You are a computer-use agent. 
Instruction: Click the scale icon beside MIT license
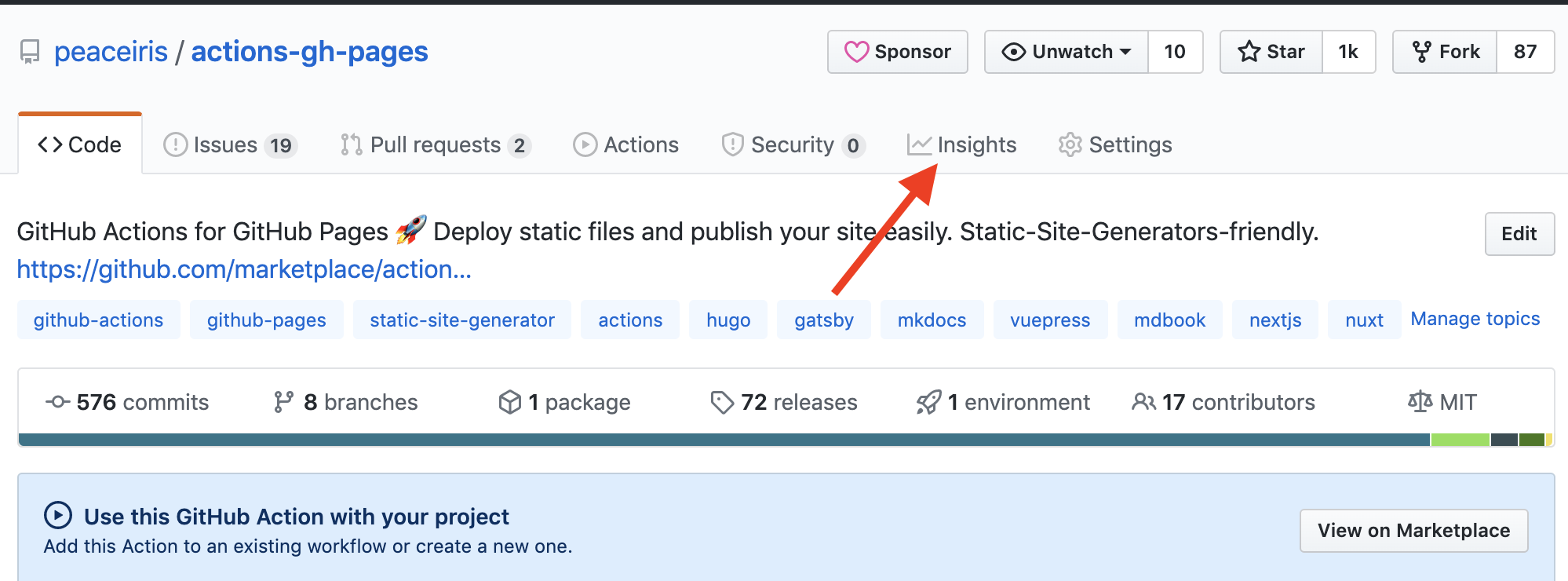point(1420,402)
